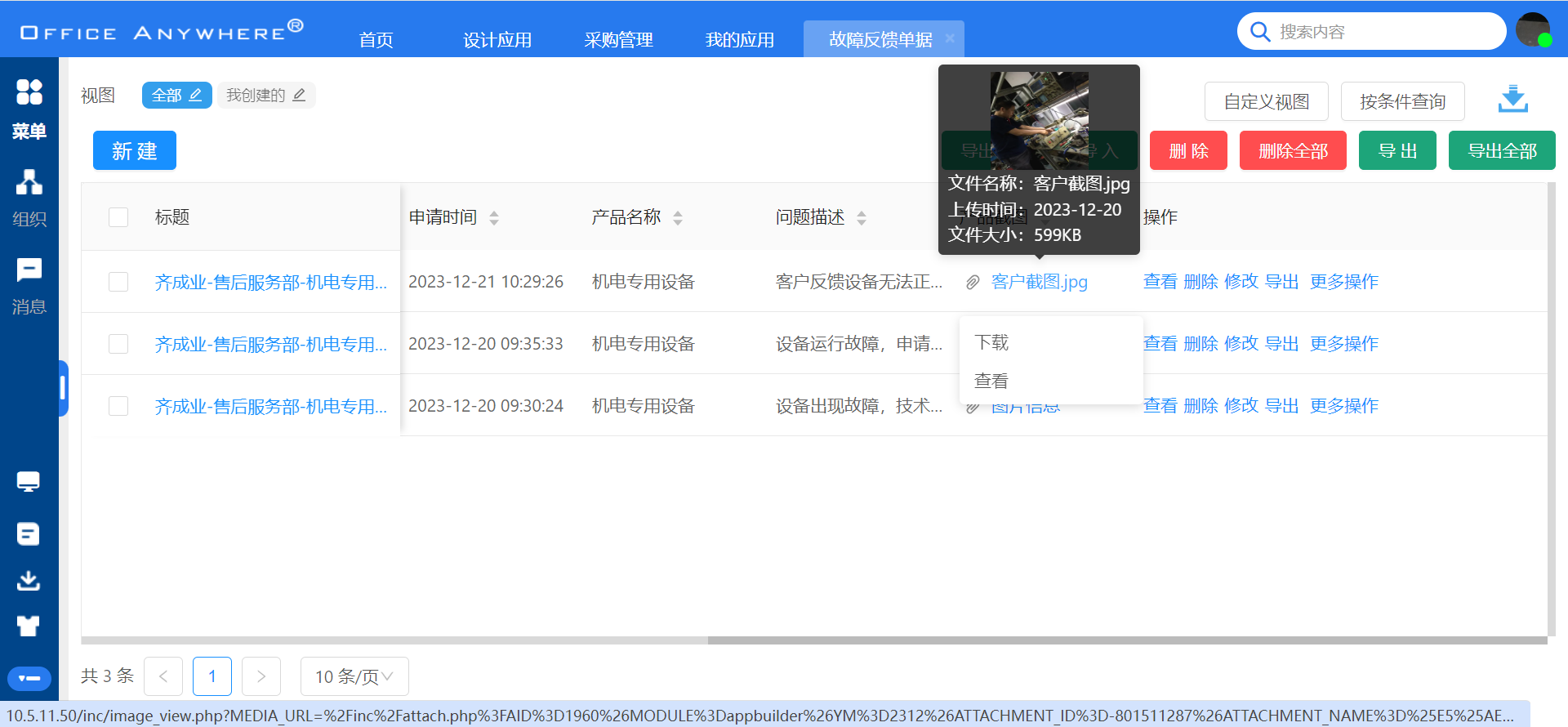
Task: Go to previous page arrow
Action: pos(163,676)
